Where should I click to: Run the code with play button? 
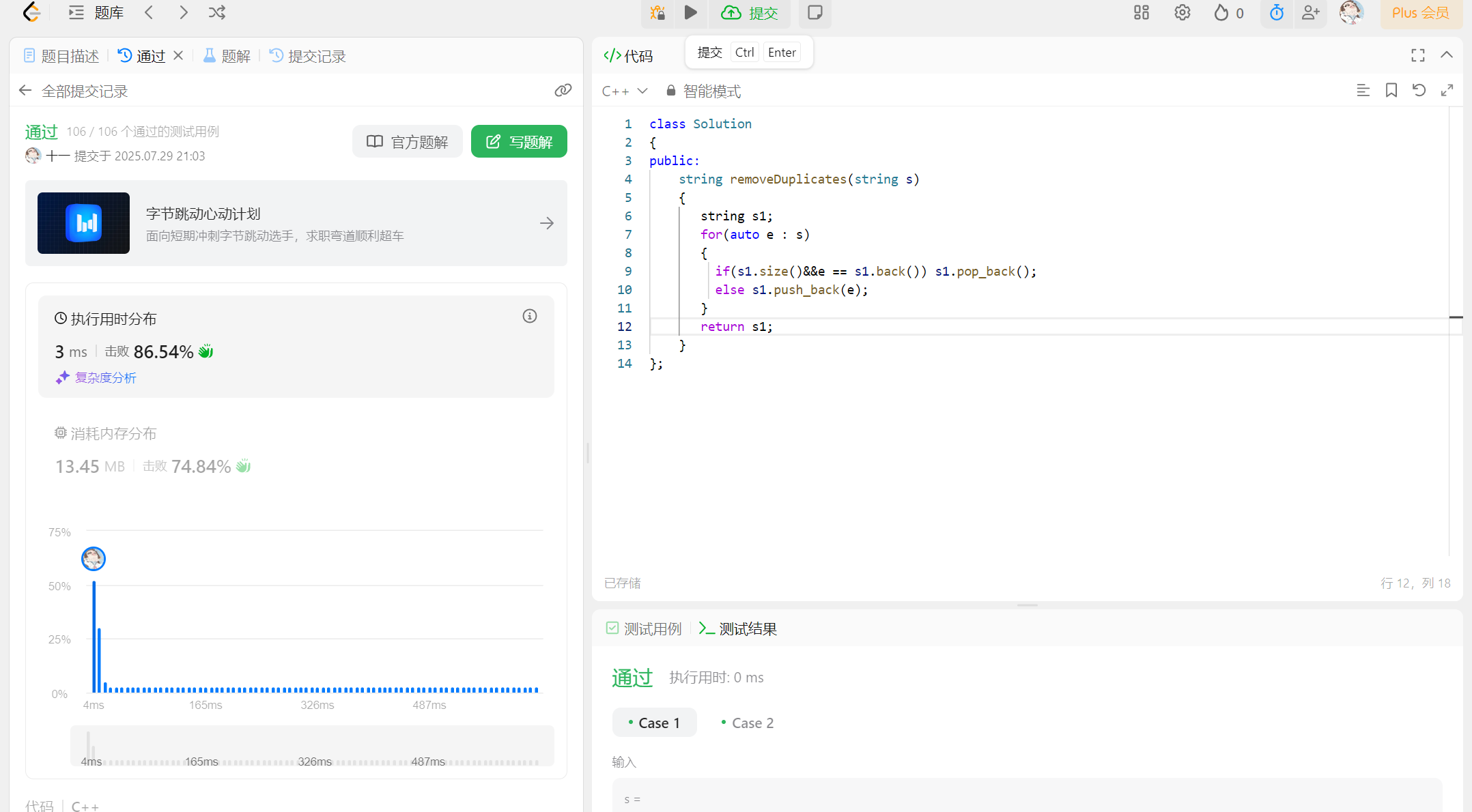pos(690,12)
